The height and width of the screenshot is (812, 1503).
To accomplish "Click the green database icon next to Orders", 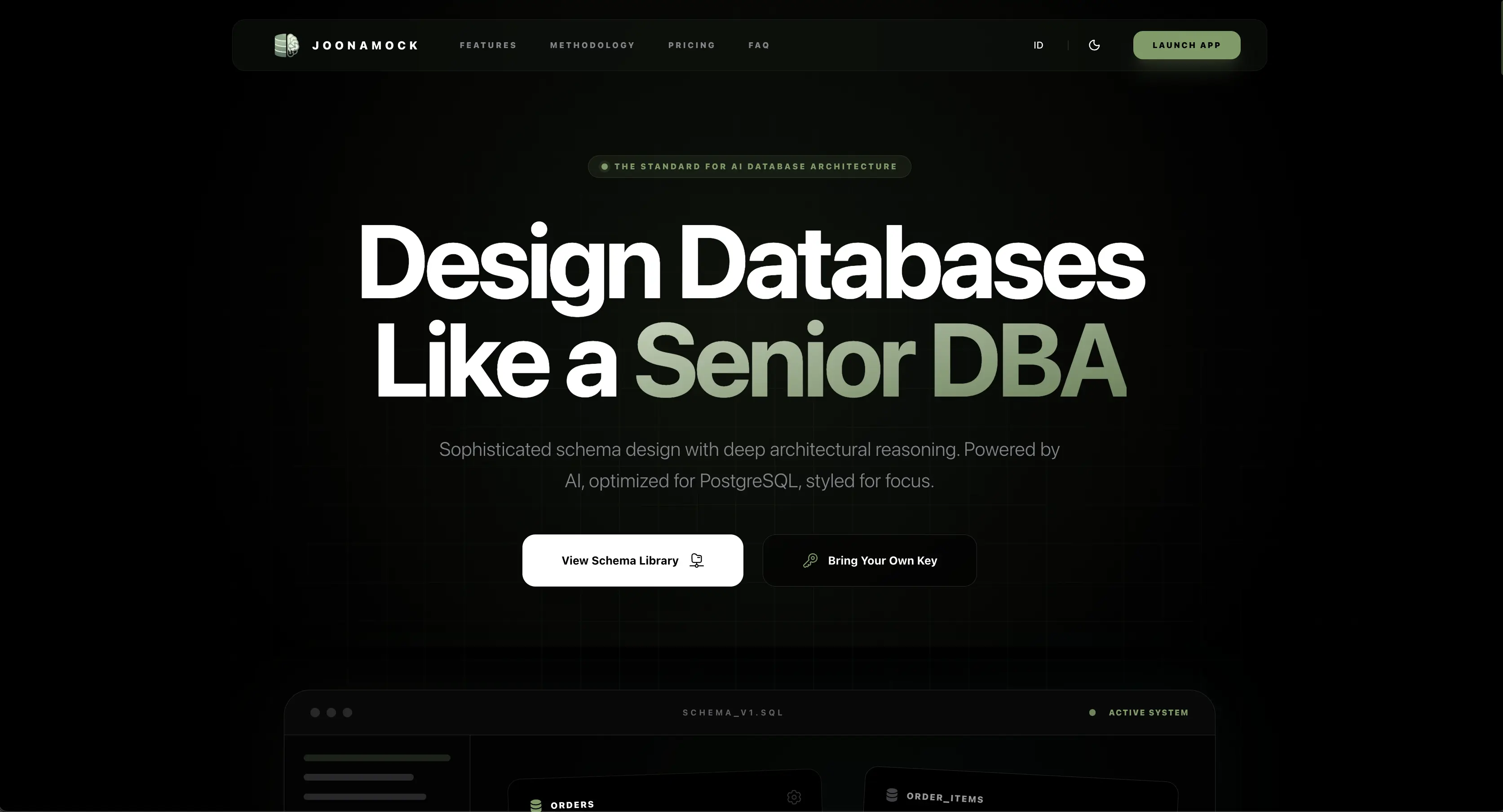I will [x=535, y=805].
